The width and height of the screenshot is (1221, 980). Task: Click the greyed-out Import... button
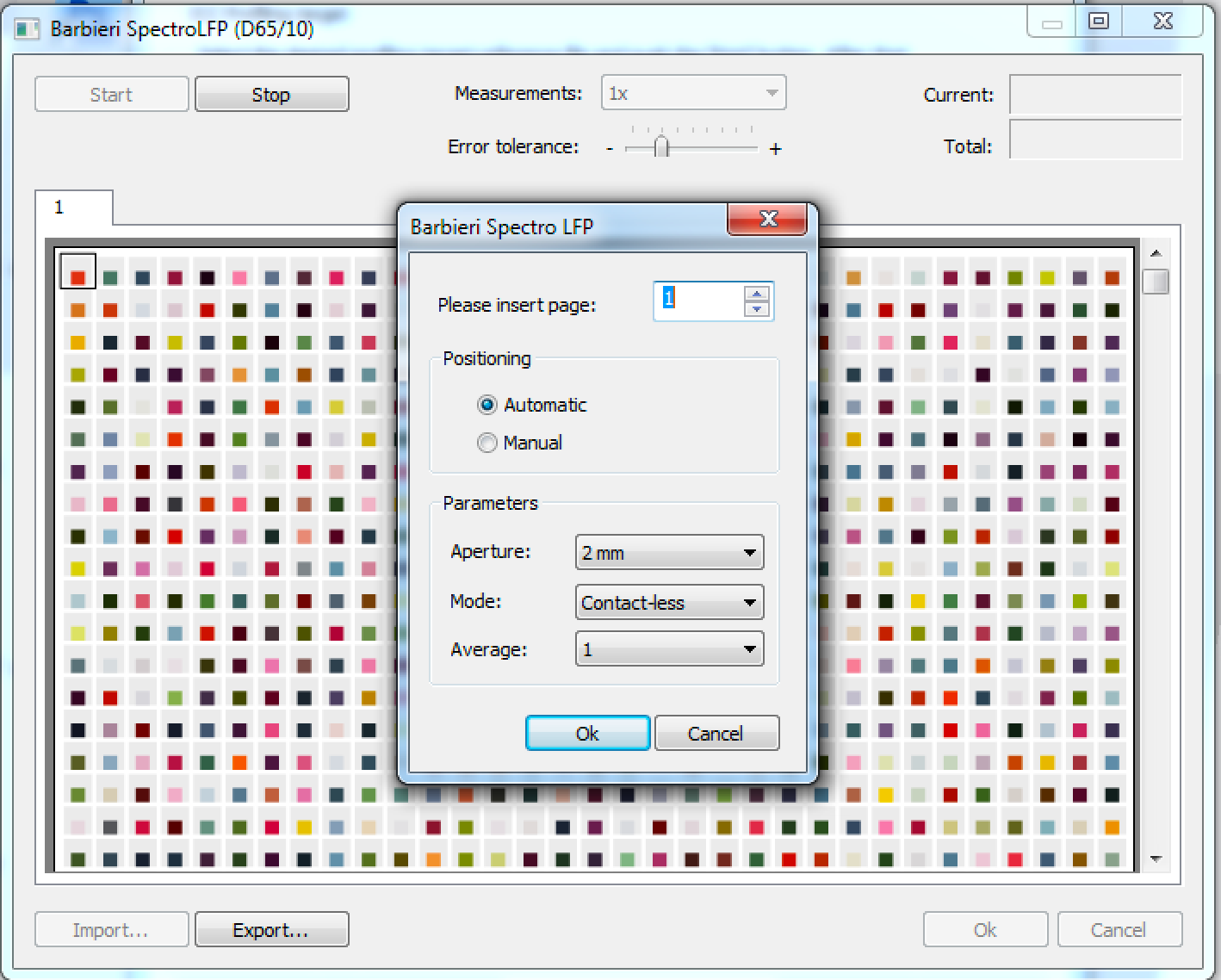tap(111, 930)
